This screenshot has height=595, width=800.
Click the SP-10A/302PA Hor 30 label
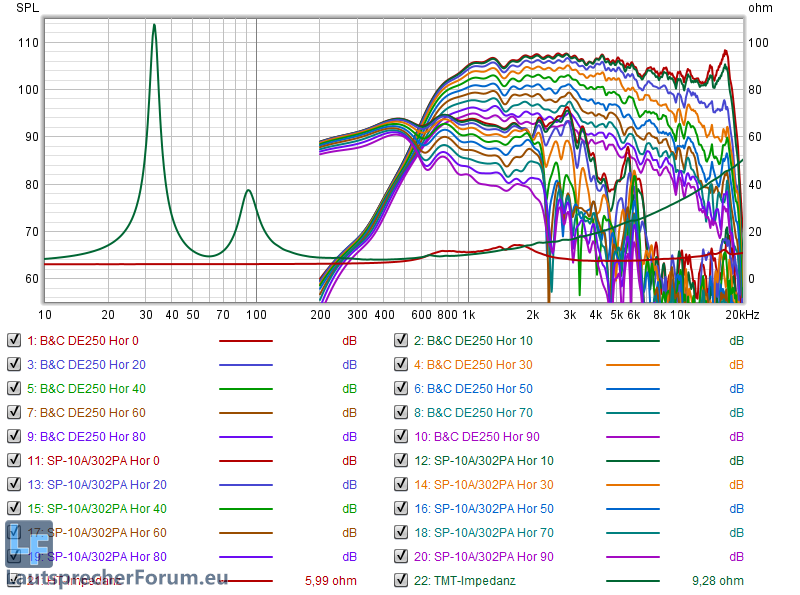483,485
